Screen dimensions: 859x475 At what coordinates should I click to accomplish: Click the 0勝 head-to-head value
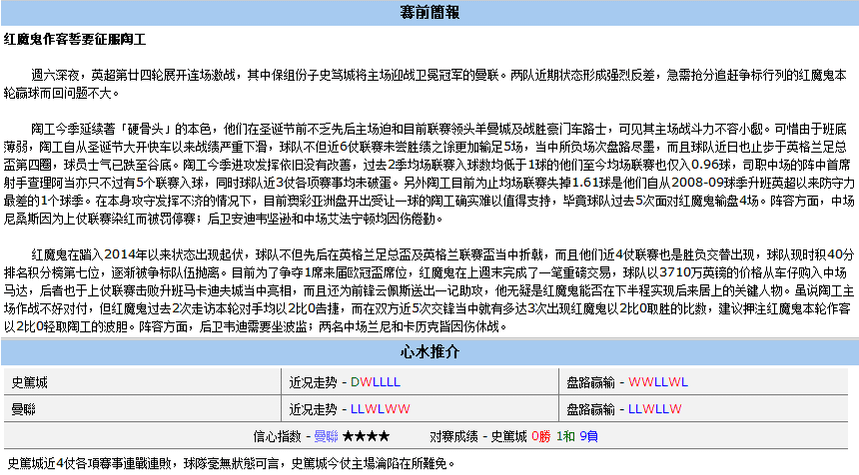pos(541,436)
